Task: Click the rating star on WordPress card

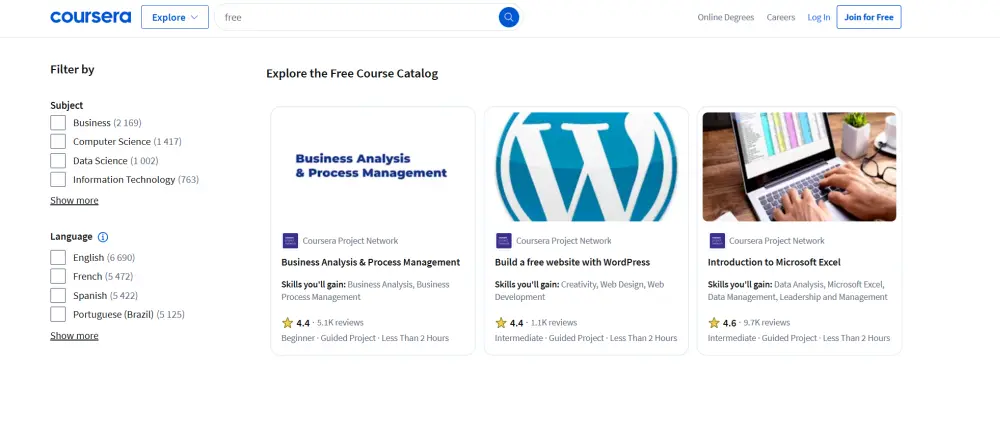Action: tap(501, 323)
